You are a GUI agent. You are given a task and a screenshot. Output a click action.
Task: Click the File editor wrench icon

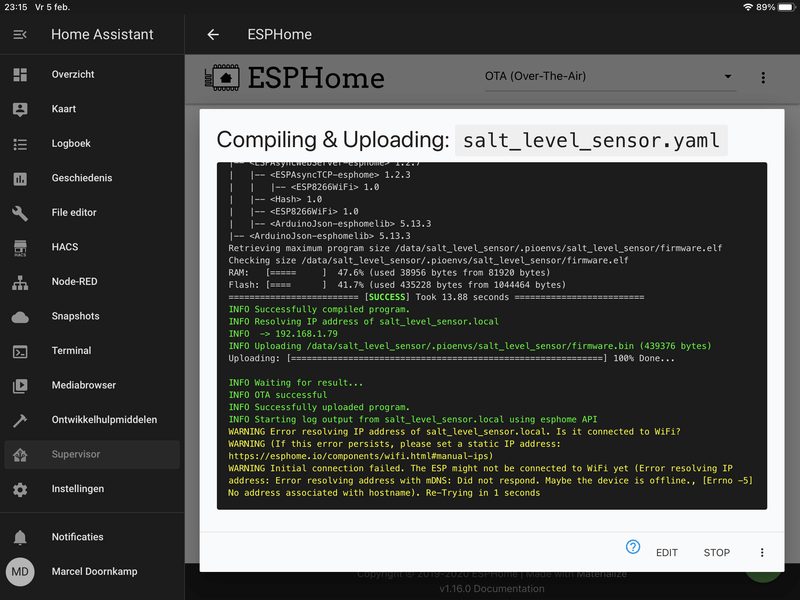pos(20,213)
